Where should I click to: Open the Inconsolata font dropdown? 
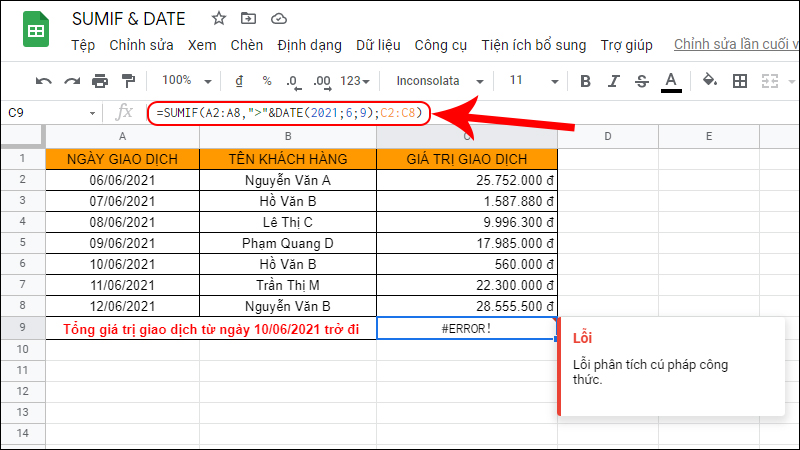pos(440,81)
